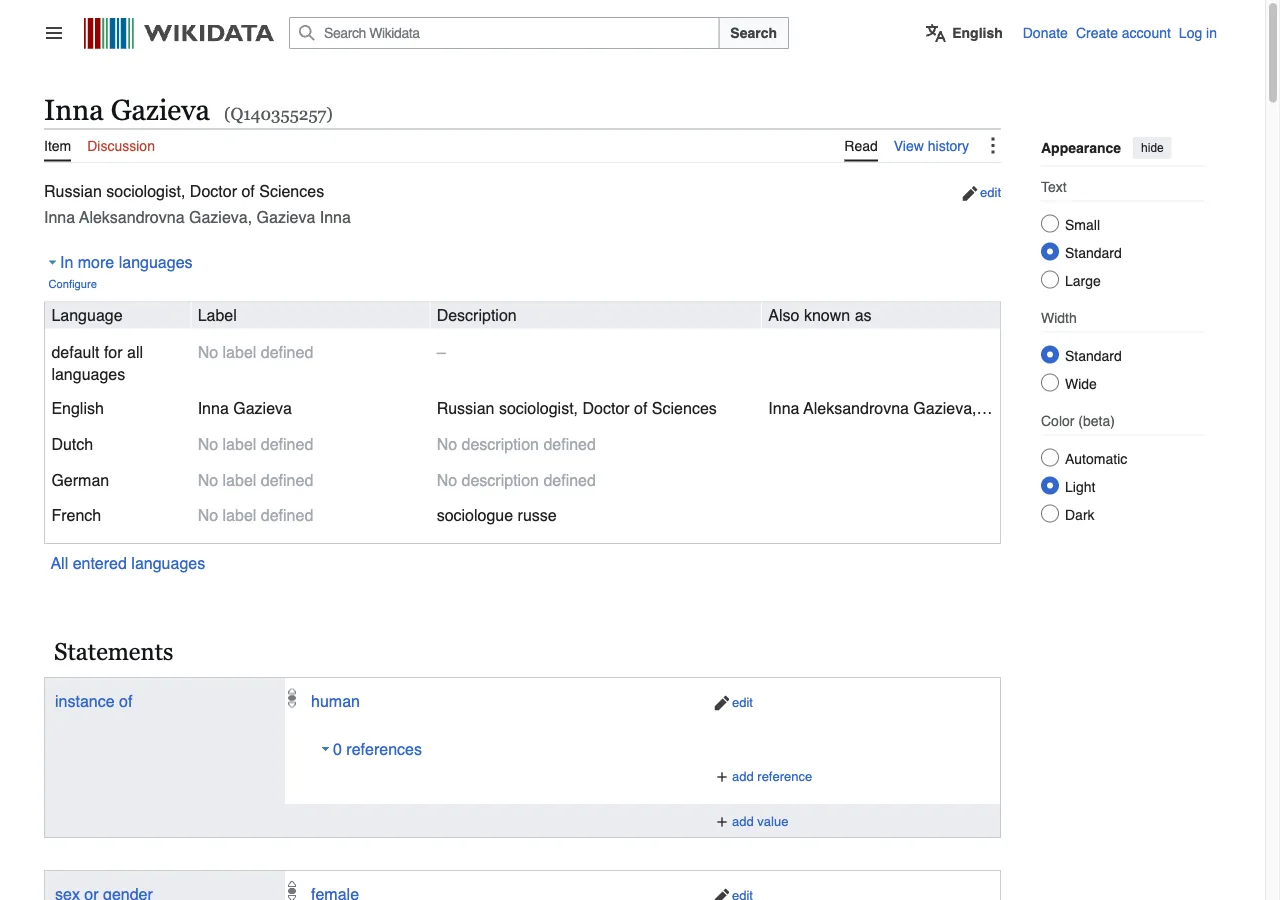Click the pencil edit icon beside description
Viewport: 1280px width, 900px height.
point(969,193)
